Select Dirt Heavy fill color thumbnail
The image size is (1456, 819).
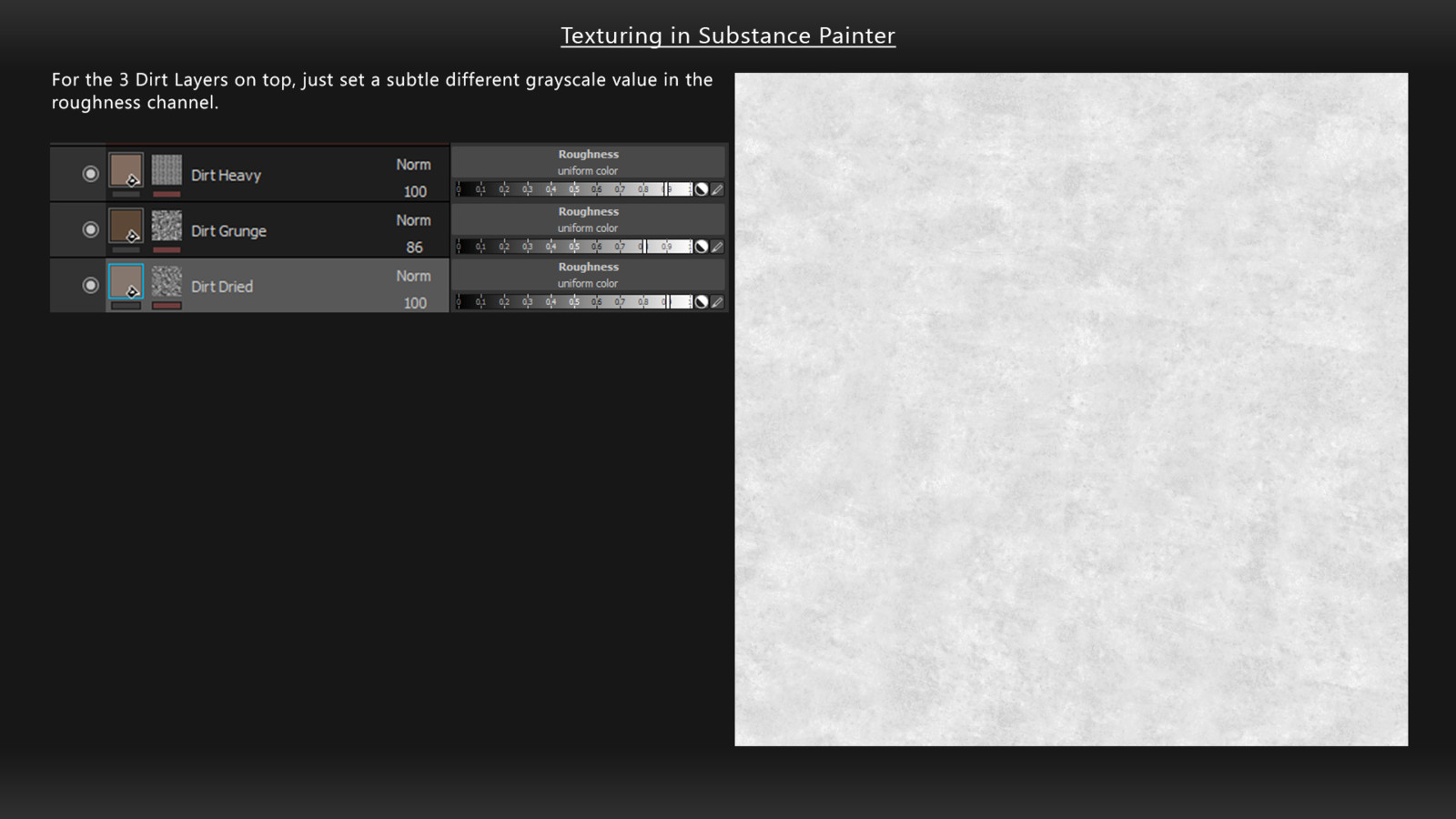pos(126,170)
